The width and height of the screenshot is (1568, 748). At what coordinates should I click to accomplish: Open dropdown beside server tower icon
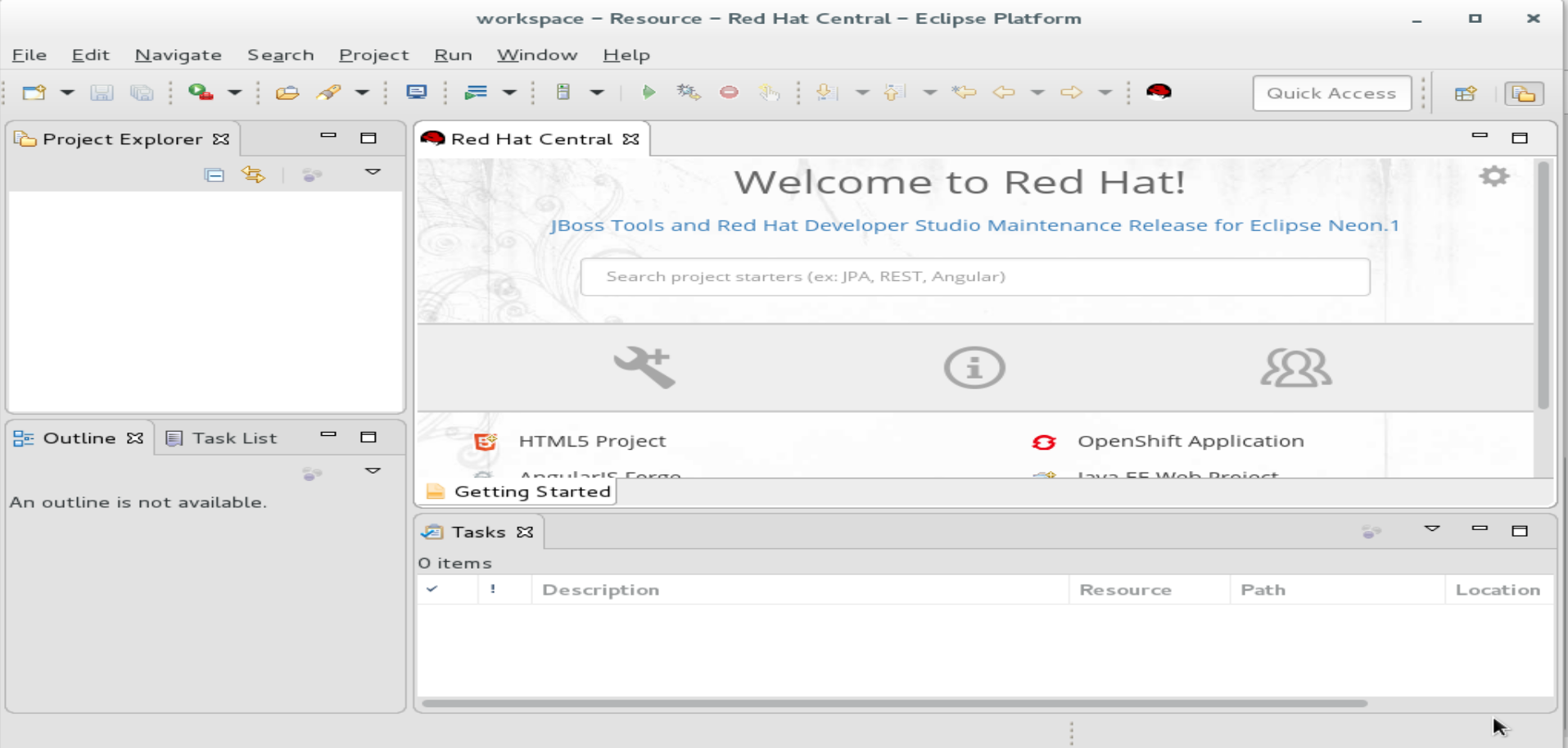click(597, 93)
